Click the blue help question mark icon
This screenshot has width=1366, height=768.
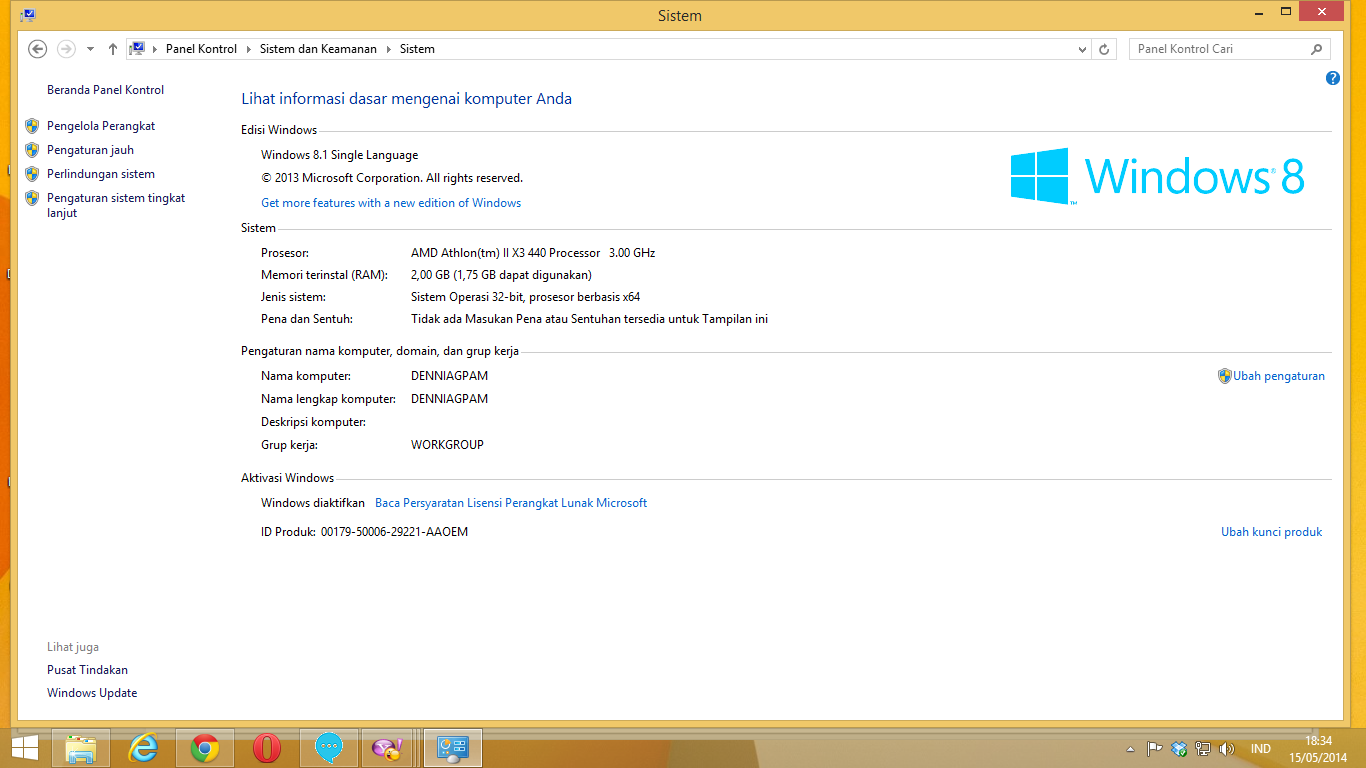coord(1332,78)
